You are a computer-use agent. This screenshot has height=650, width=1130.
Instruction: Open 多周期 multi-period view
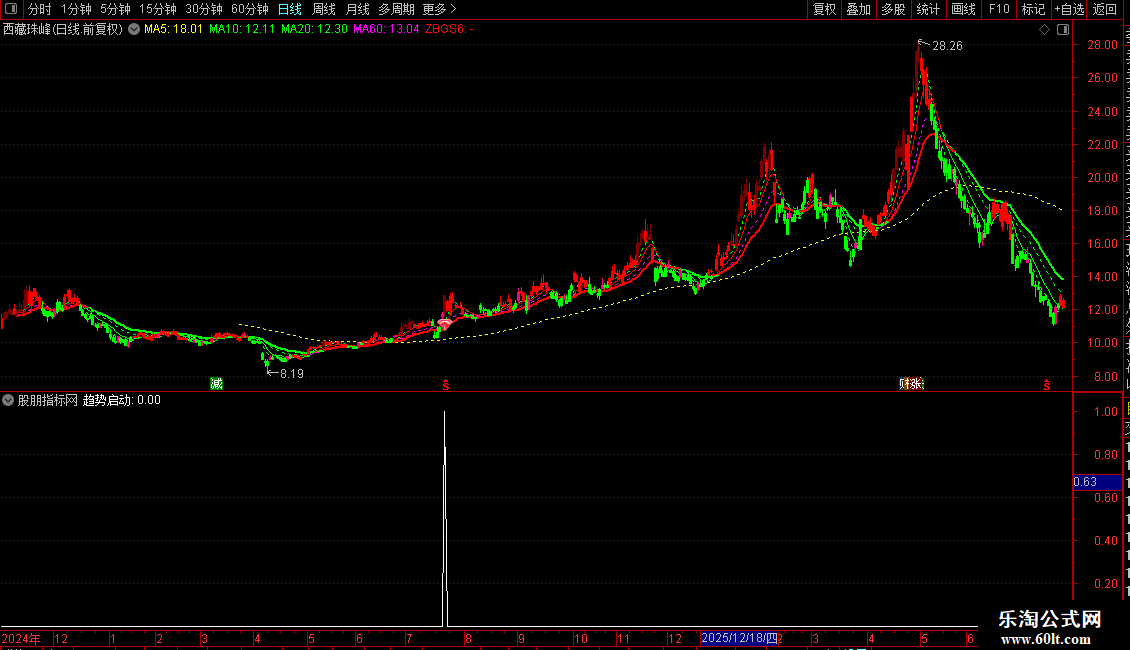[x=396, y=9]
